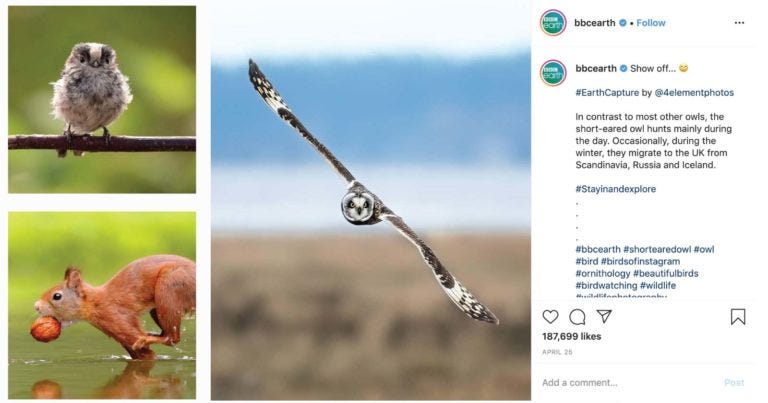Open the red squirrel thumbnail photo
This screenshot has width=768, height=403.
[x=102, y=305]
